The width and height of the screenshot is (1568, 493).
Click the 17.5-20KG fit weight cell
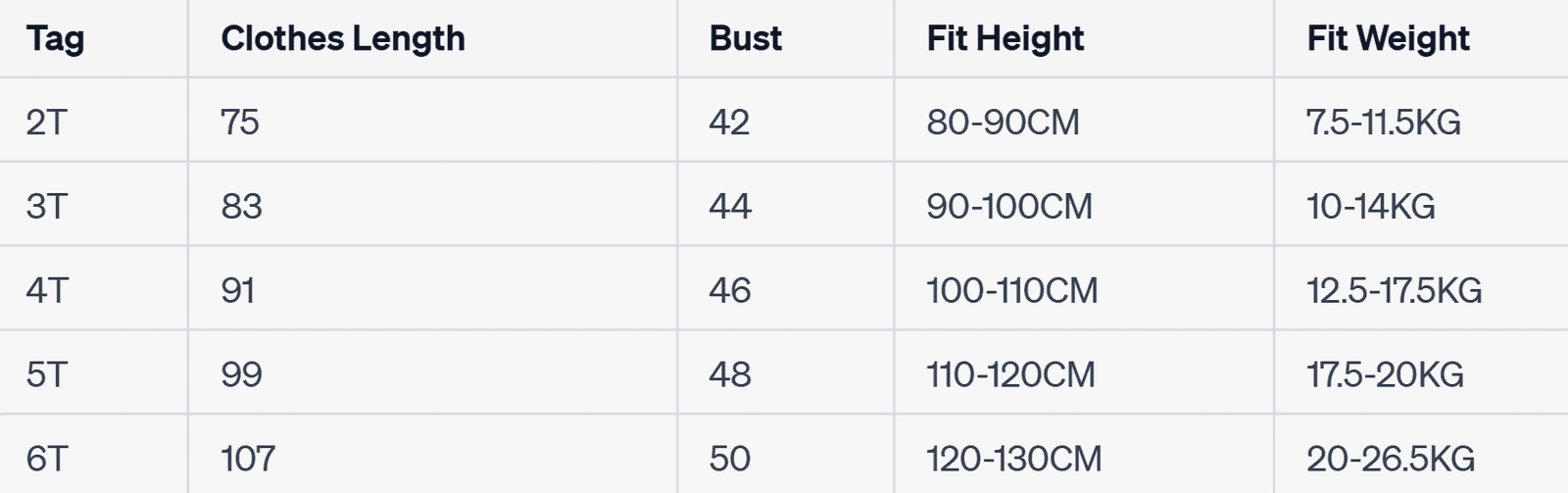[x=1385, y=374]
